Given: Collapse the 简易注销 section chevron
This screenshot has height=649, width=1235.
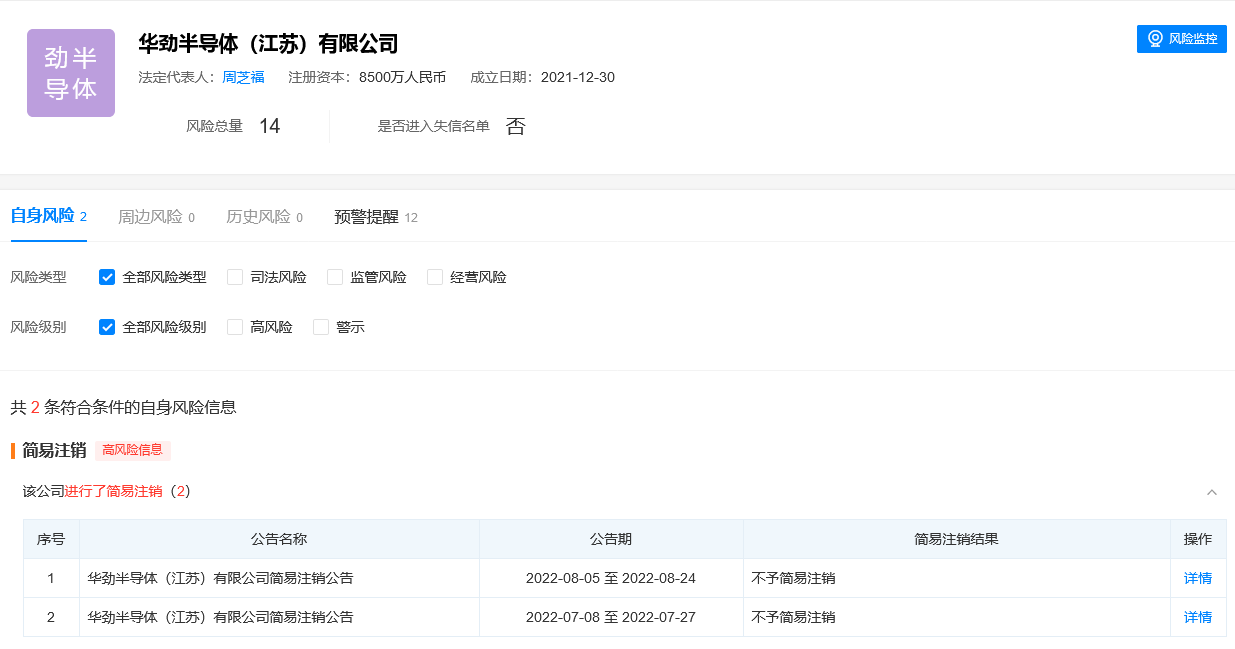Looking at the screenshot, I should [x=1212, y=492].
